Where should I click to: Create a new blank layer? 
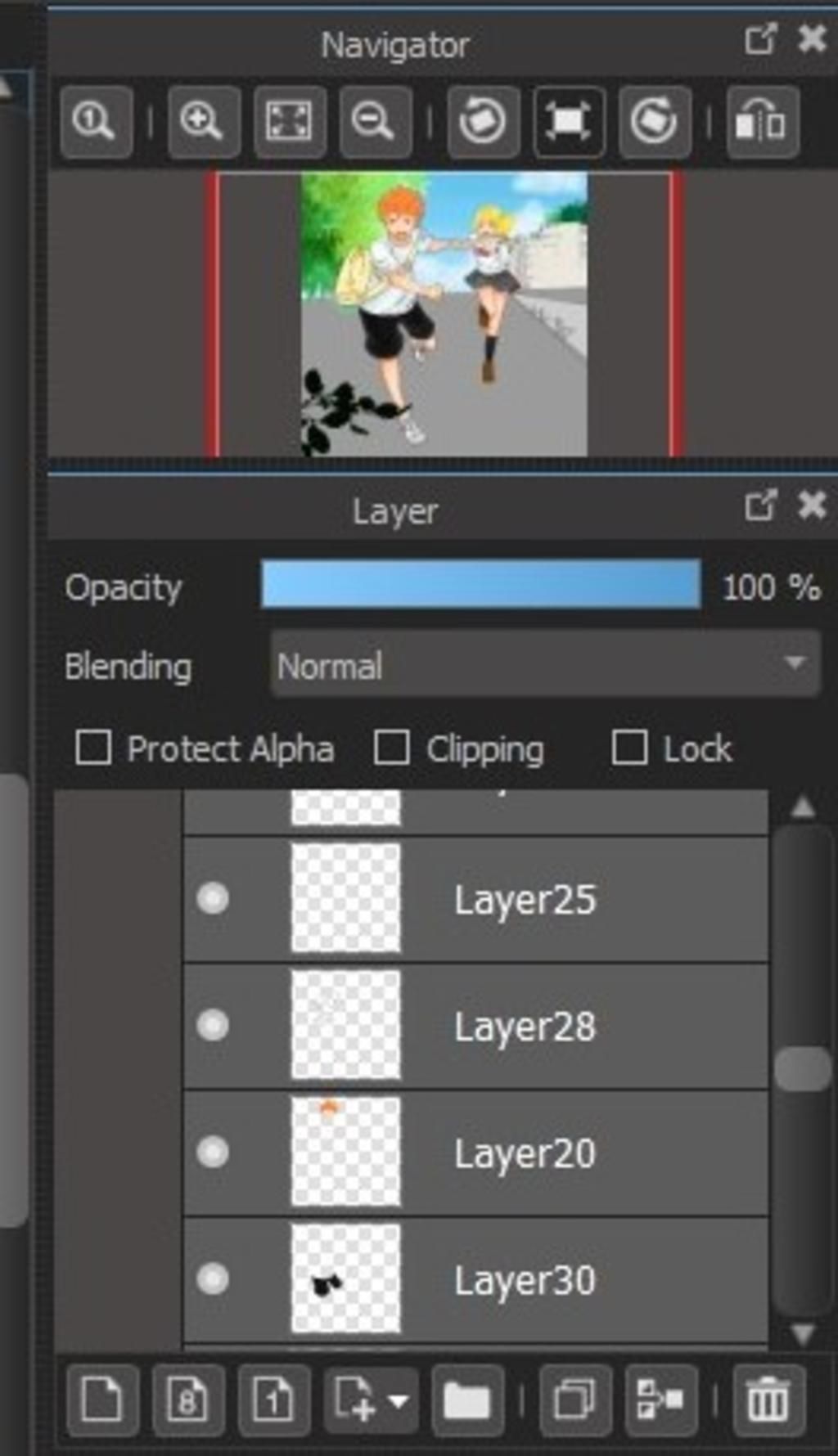click(102, 1400)
